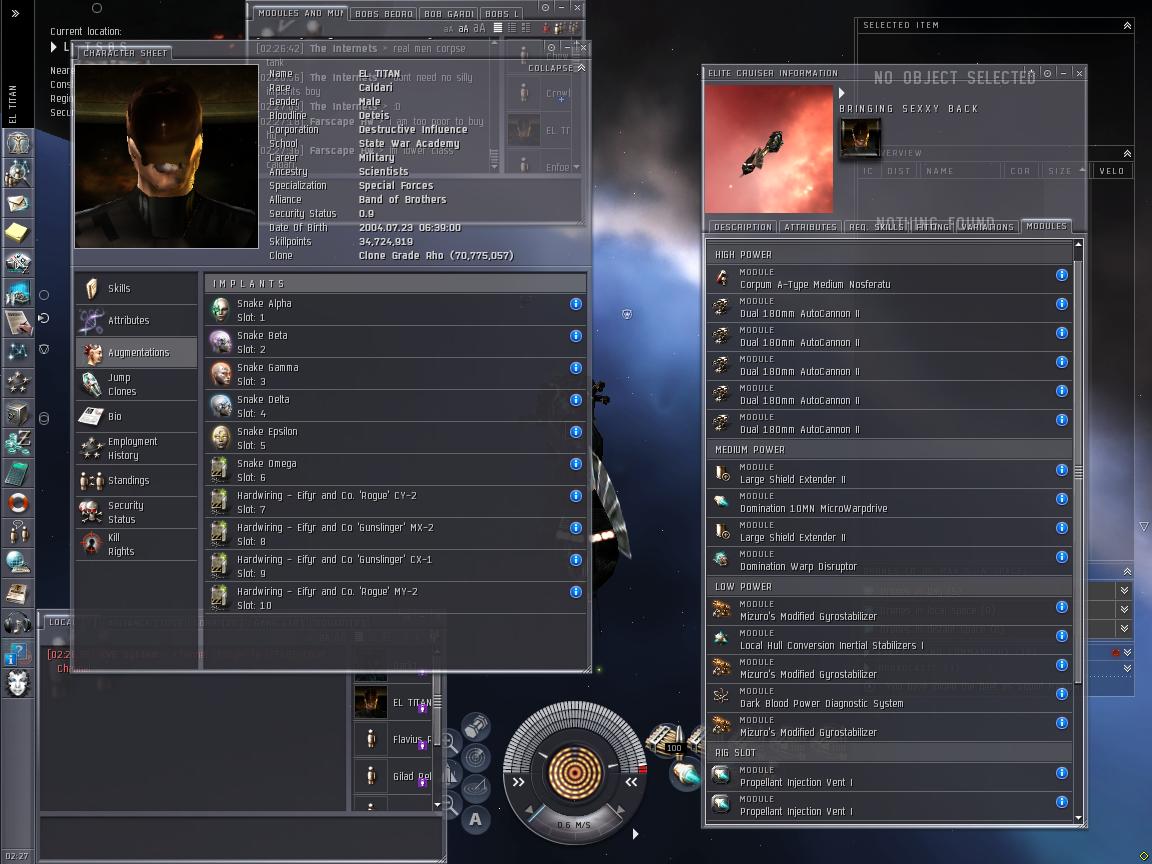Screen dimensions: 1152x864
Task: Collapse the Overview panel
Action: 1127,154
